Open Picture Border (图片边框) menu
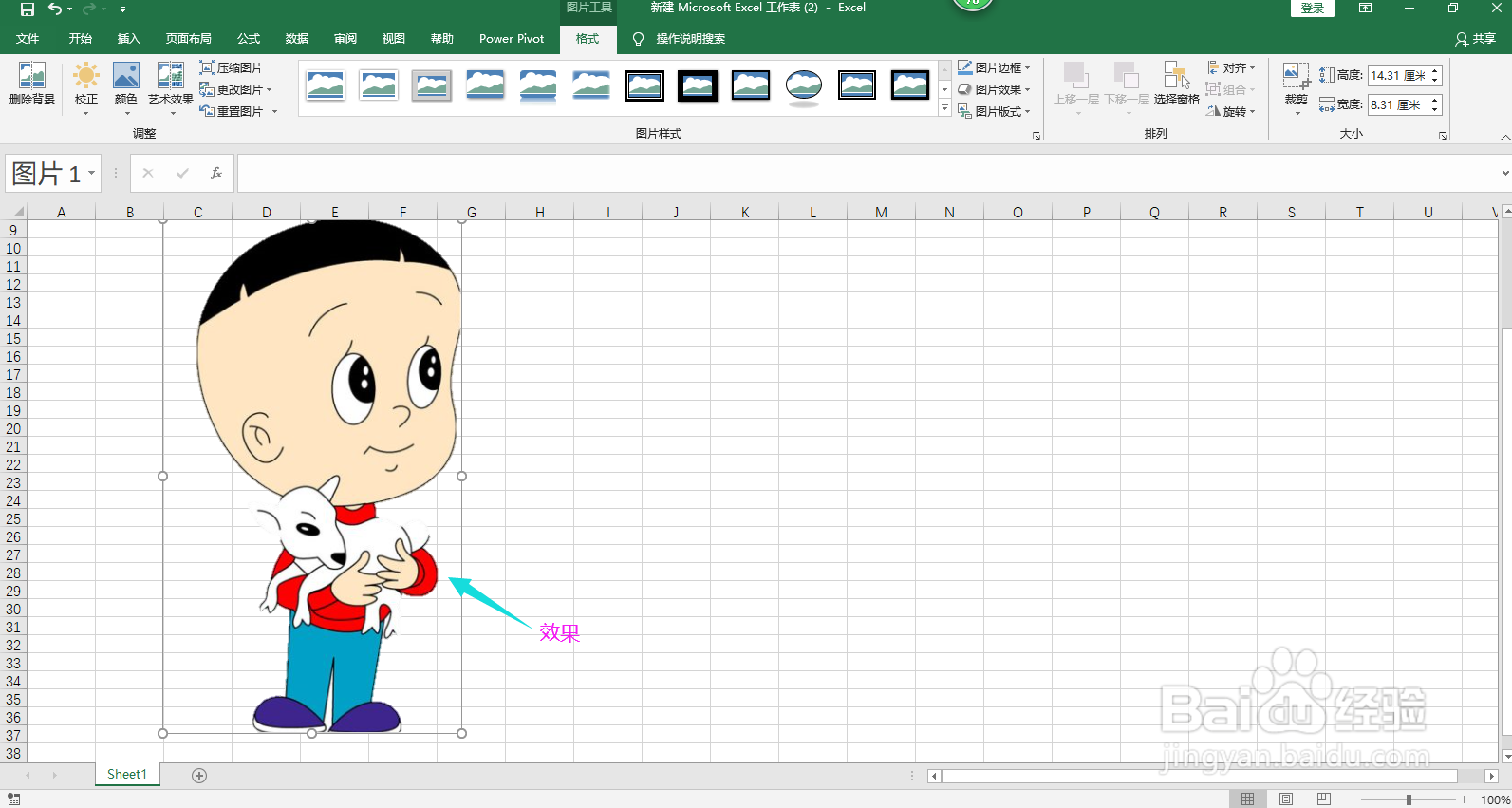The height and width of the screenshot is (808, 1512). 994,67
